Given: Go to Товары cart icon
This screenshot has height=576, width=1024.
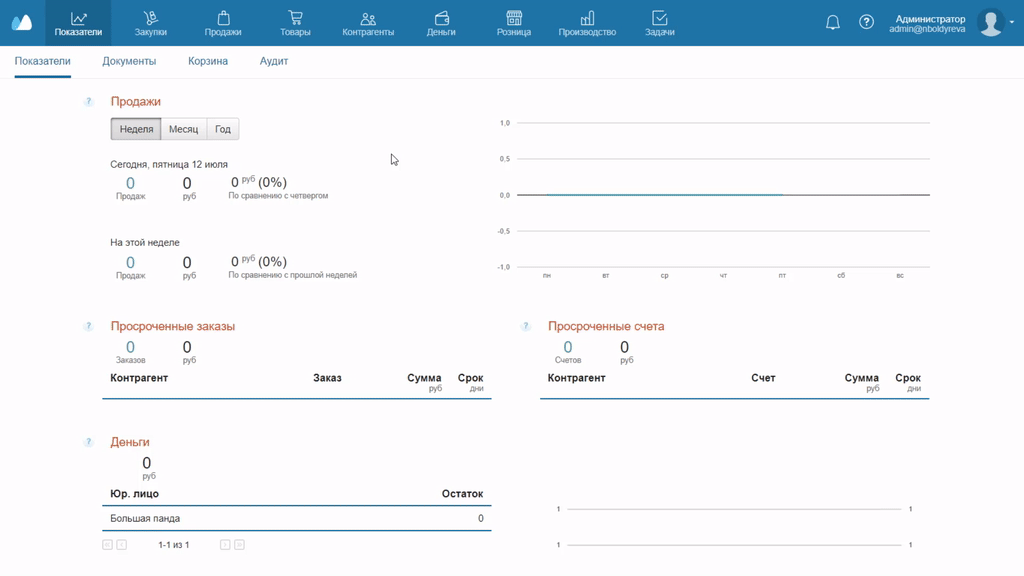Looking at the screenshot, I should click(295, 18).
